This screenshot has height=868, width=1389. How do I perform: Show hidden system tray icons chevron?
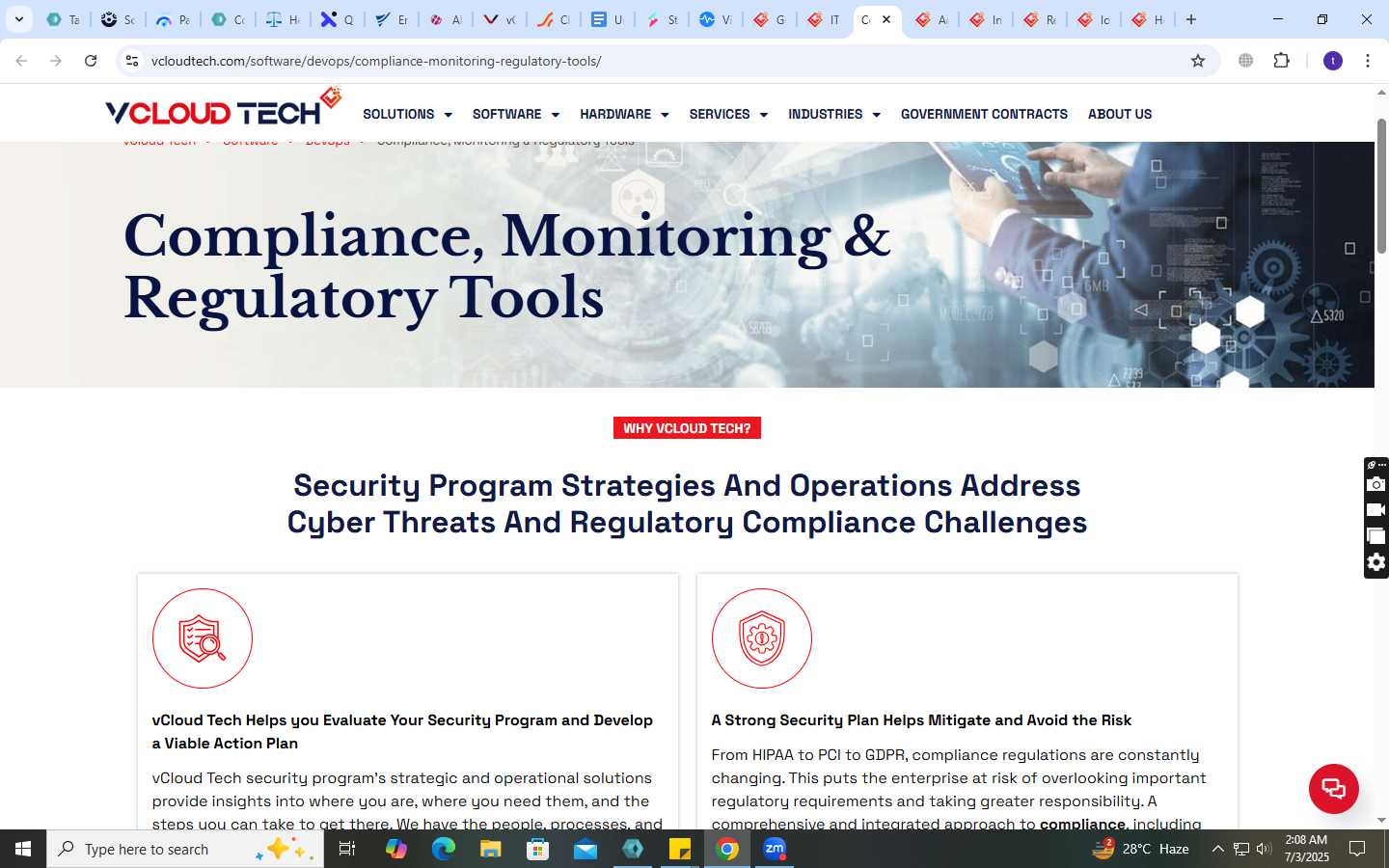click(x=1217, y=849)
